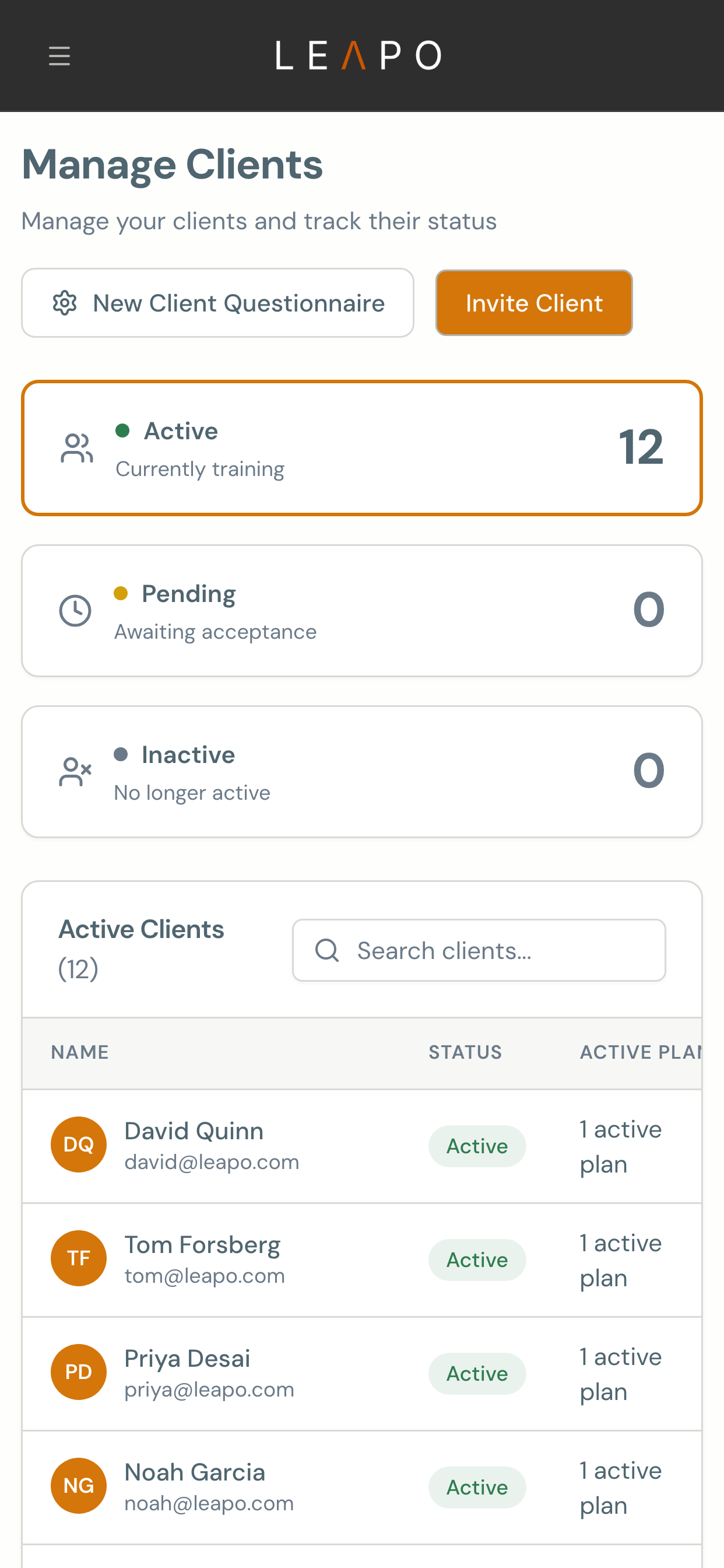724x1568 pixels.
Task: Focus the Search clients input field
Action: (x=479, y=950)
